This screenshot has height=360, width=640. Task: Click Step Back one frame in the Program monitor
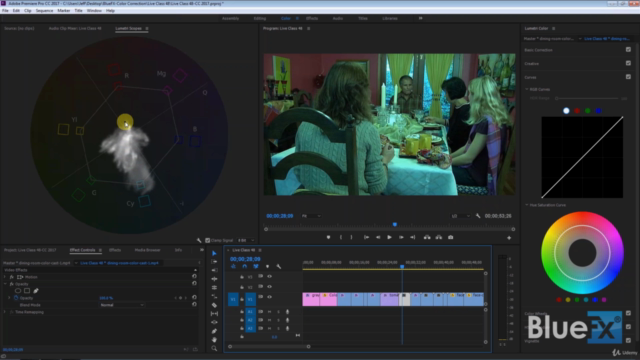click(x=378, y=237)
